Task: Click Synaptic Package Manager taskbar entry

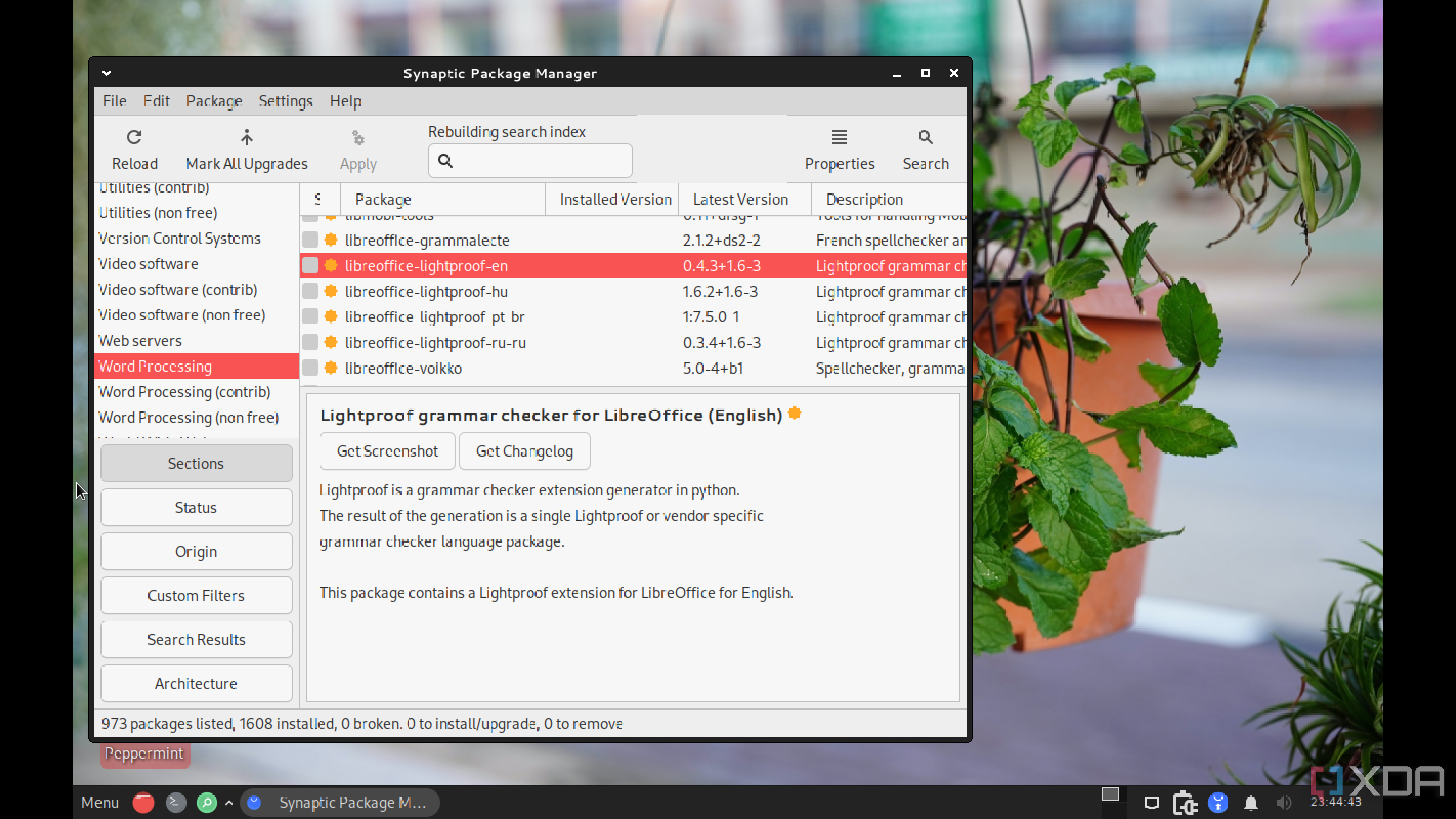Action: [x=340, y=803]
